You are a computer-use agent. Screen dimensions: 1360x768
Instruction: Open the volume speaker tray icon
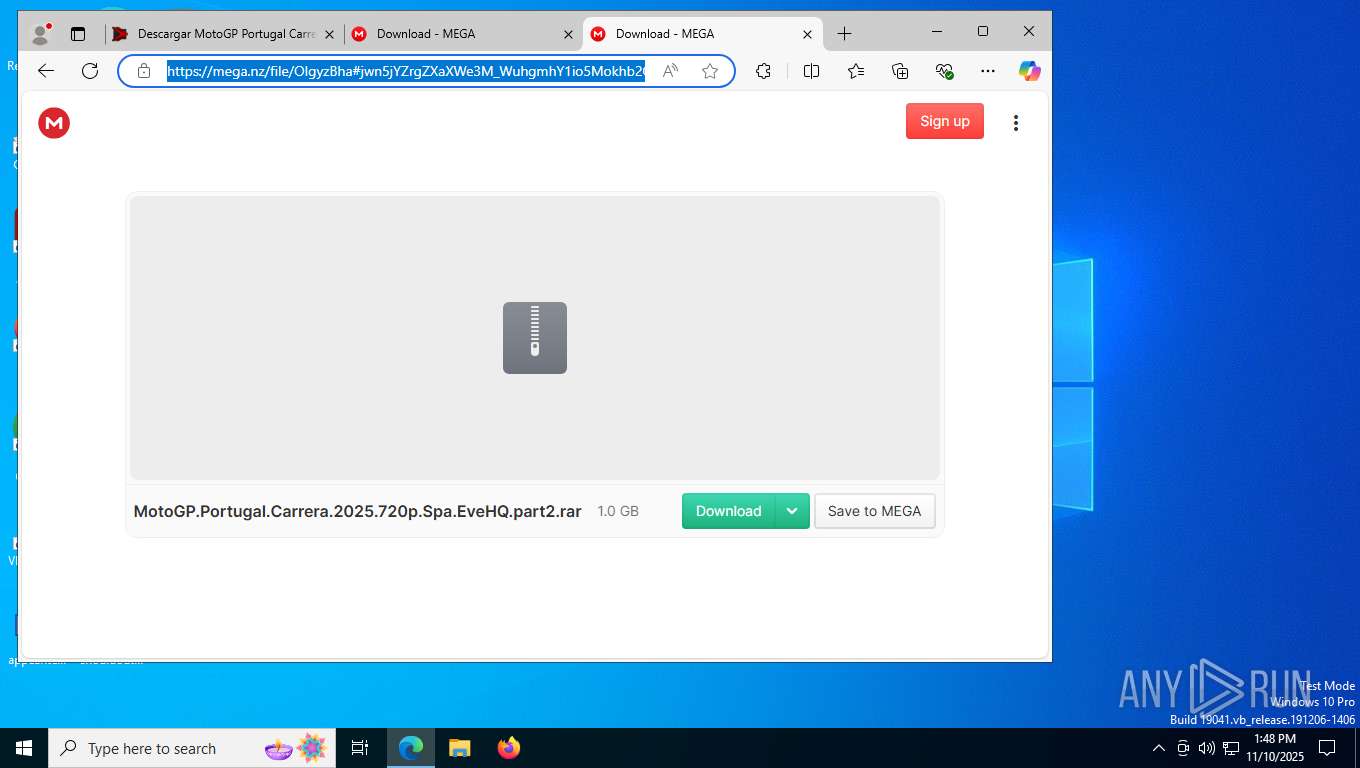pos(1207,748)
